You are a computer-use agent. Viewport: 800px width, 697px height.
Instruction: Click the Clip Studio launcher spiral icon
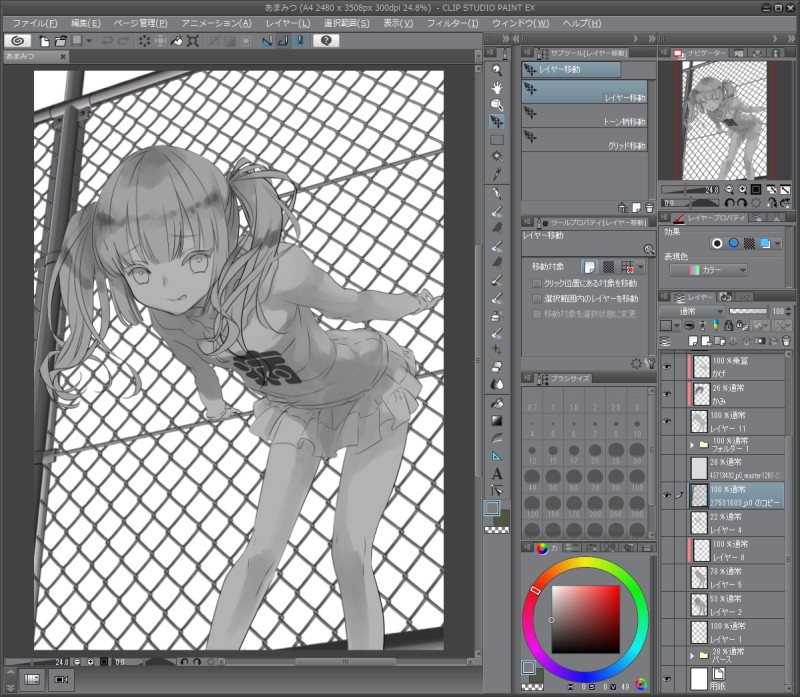tap(17, 41)
